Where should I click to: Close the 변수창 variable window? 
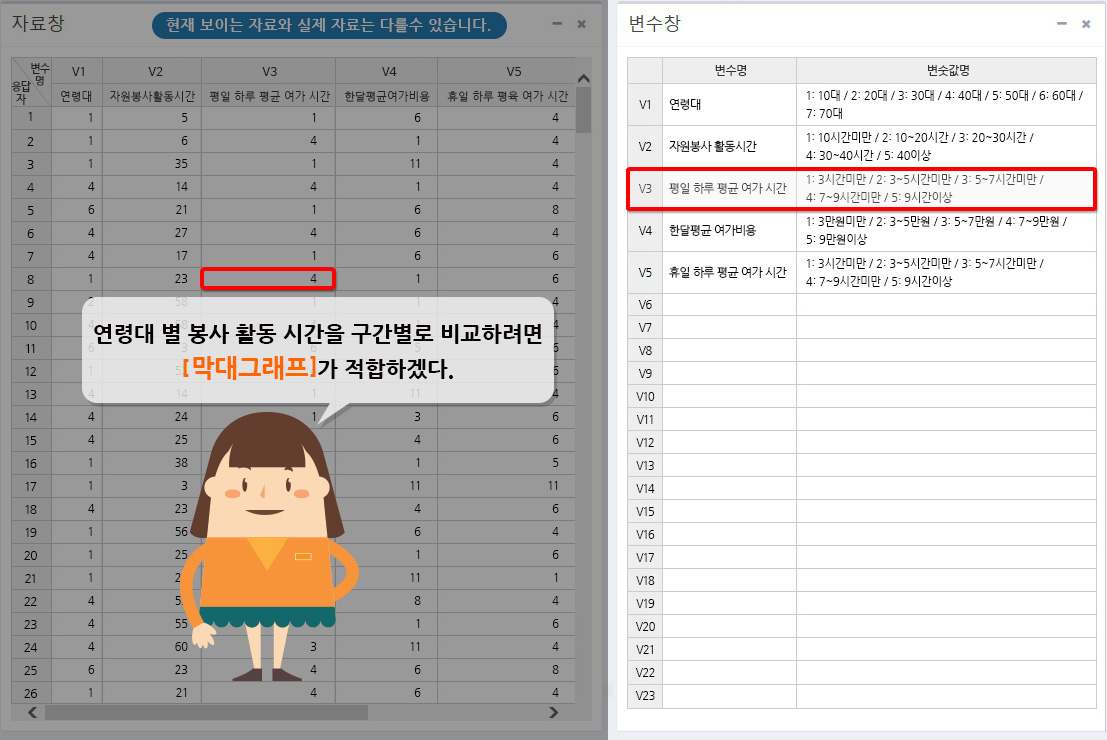pos(1086,24)
